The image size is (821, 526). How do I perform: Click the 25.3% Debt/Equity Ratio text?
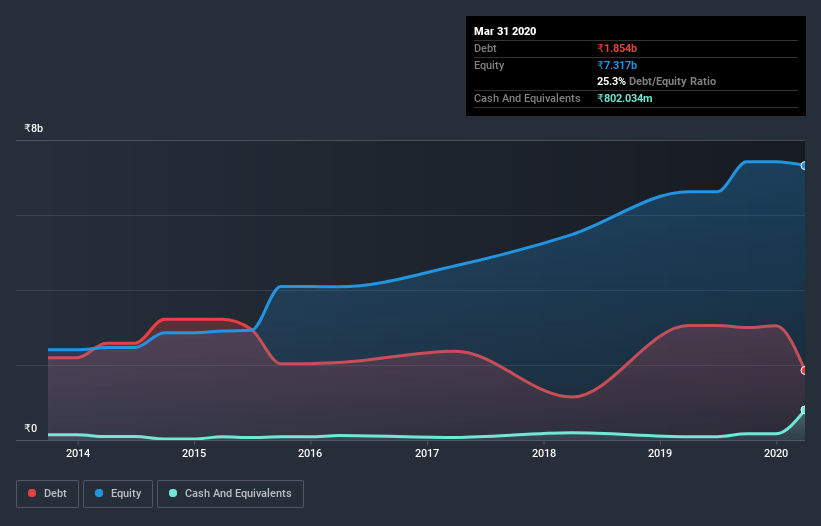(x=656, y=81)
